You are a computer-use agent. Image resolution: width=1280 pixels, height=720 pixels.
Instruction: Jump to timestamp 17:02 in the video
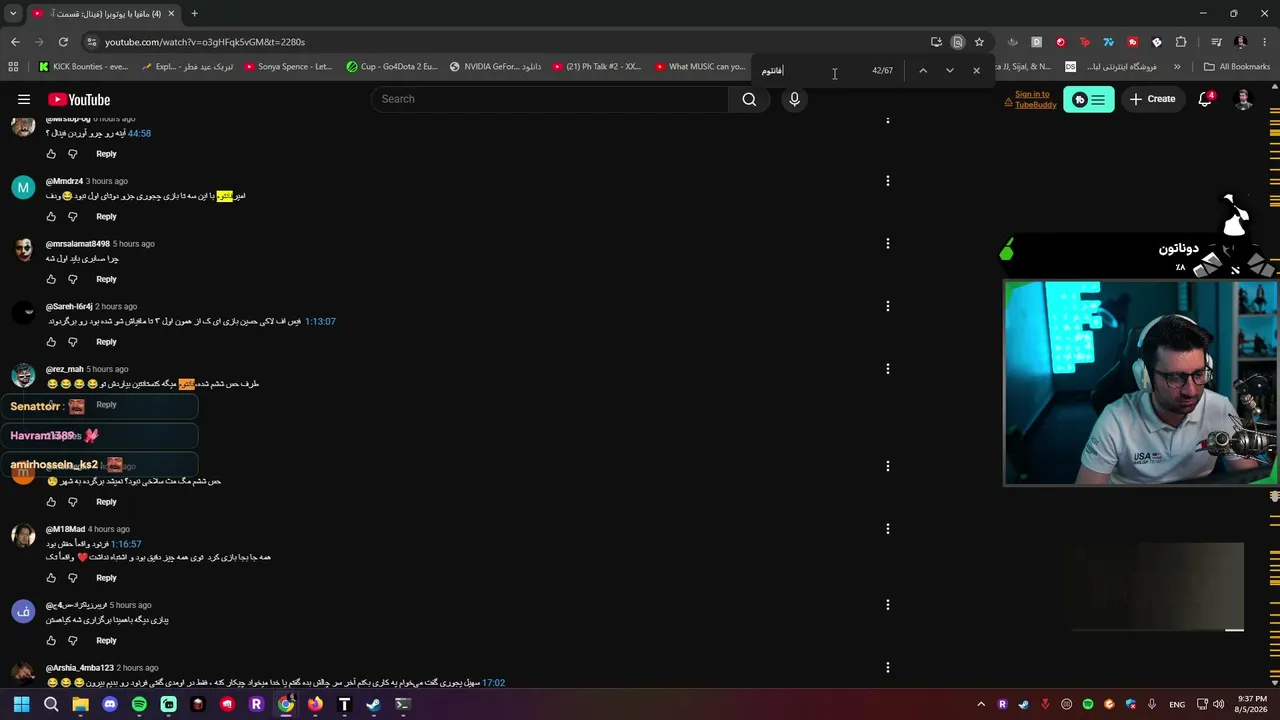pyautogui.click(x=493, y=683)
